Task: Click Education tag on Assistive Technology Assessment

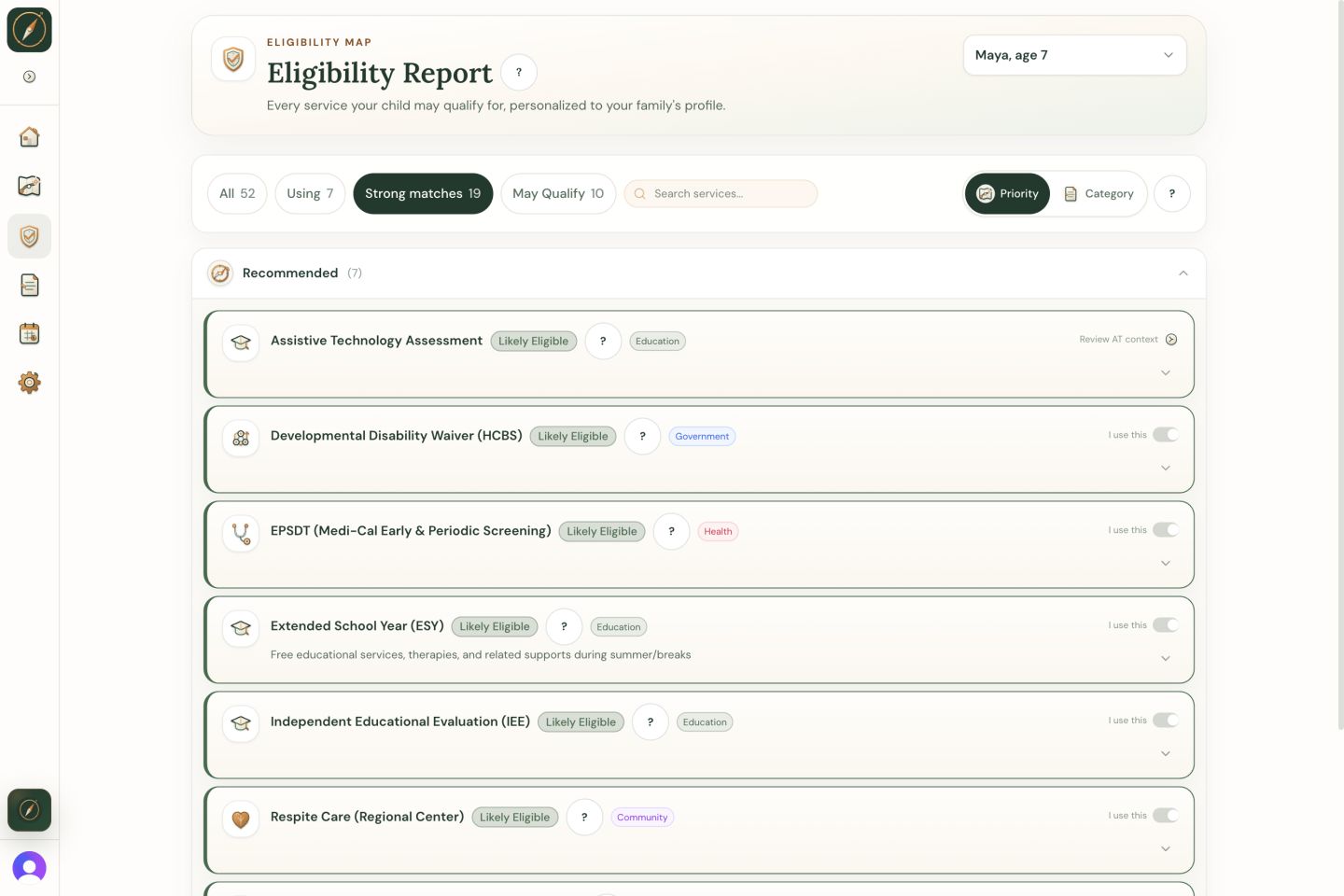Action: (657, 342)
